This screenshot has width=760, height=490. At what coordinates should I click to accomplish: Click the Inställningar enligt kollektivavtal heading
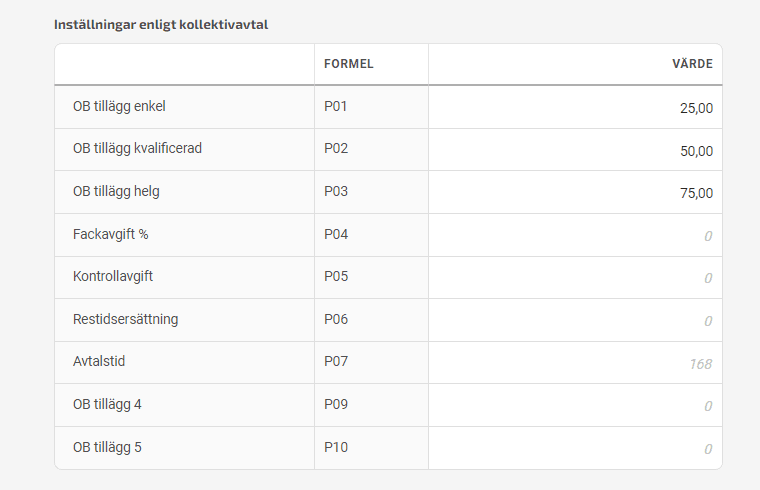click(161, 25)
